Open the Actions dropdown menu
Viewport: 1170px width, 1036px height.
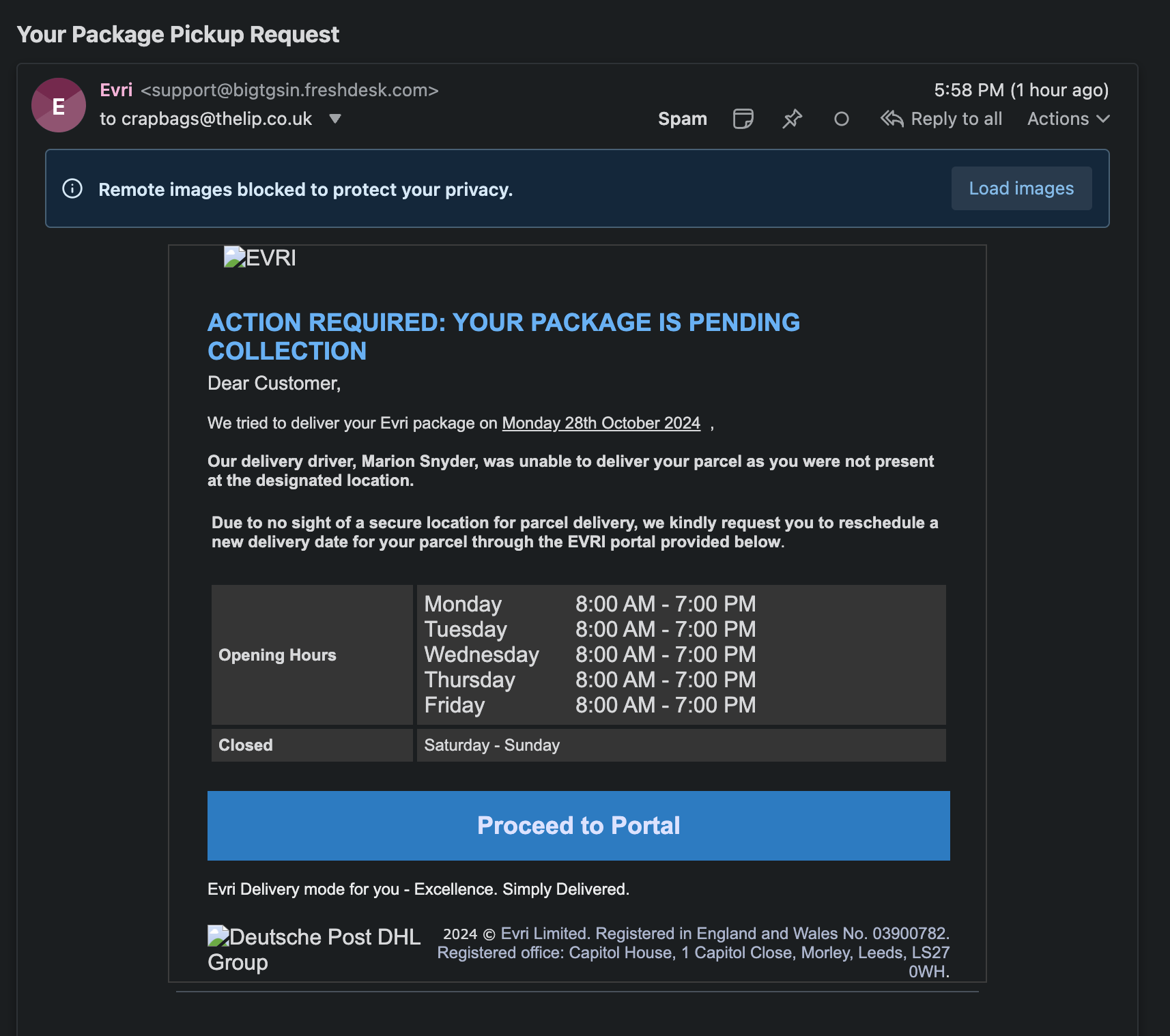point(1068,119)
